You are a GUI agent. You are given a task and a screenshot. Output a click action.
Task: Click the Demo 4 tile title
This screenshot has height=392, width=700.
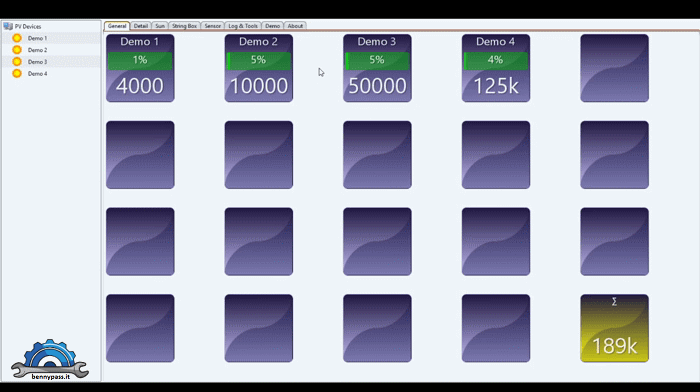tap(496, 42)
